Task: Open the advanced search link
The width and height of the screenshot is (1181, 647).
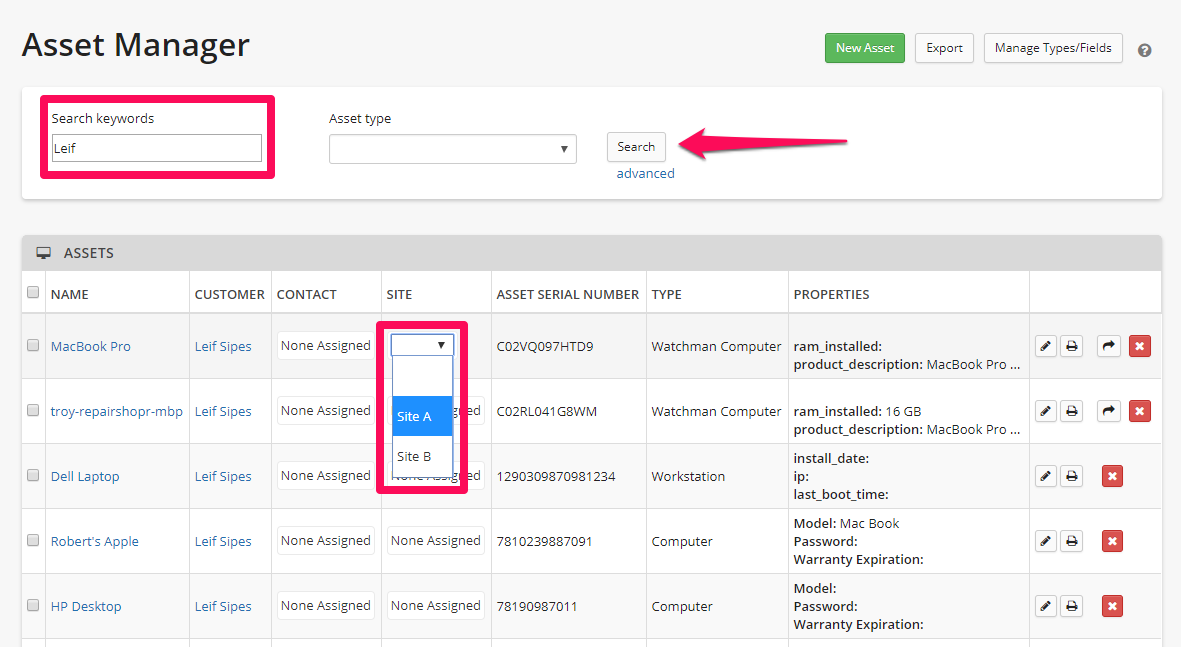Action: click(645, 173)
